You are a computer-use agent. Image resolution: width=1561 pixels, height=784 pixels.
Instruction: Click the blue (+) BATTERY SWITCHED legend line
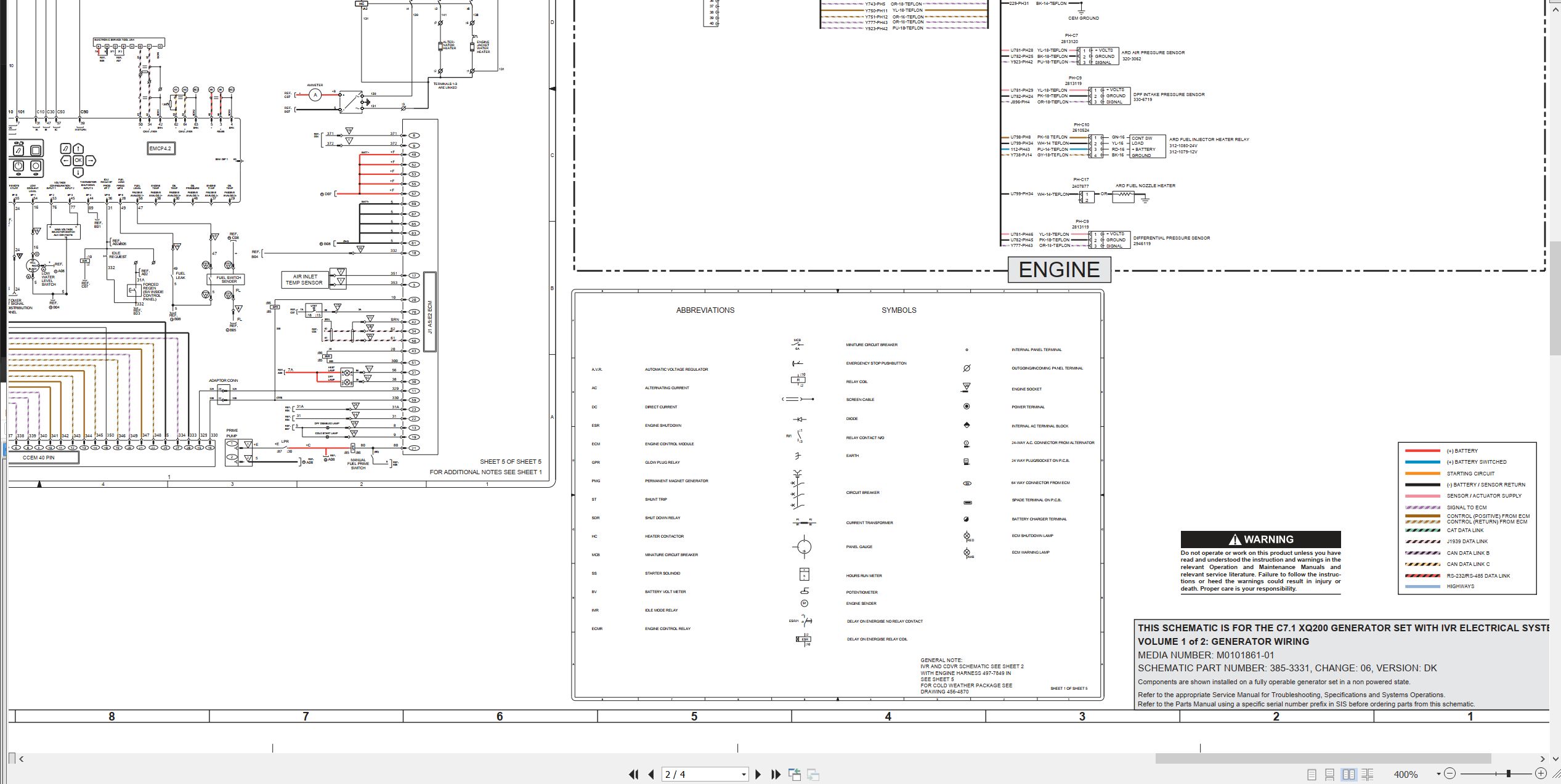tap(1422, 462)
